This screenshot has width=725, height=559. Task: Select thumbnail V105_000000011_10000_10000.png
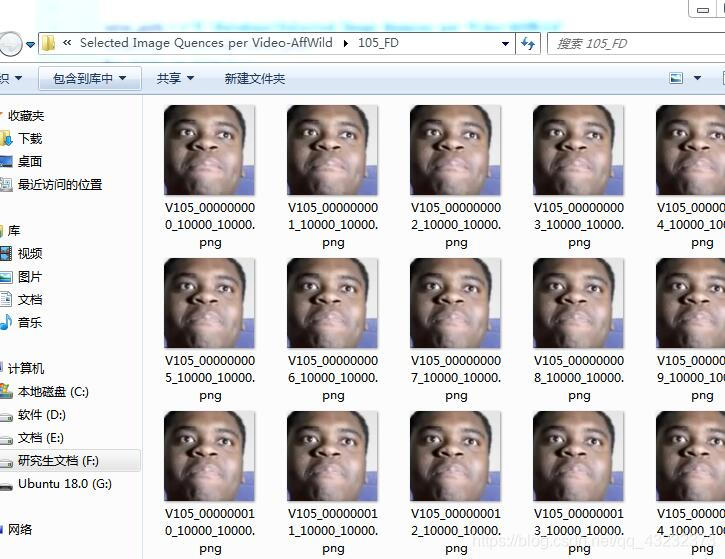(332, 456)
